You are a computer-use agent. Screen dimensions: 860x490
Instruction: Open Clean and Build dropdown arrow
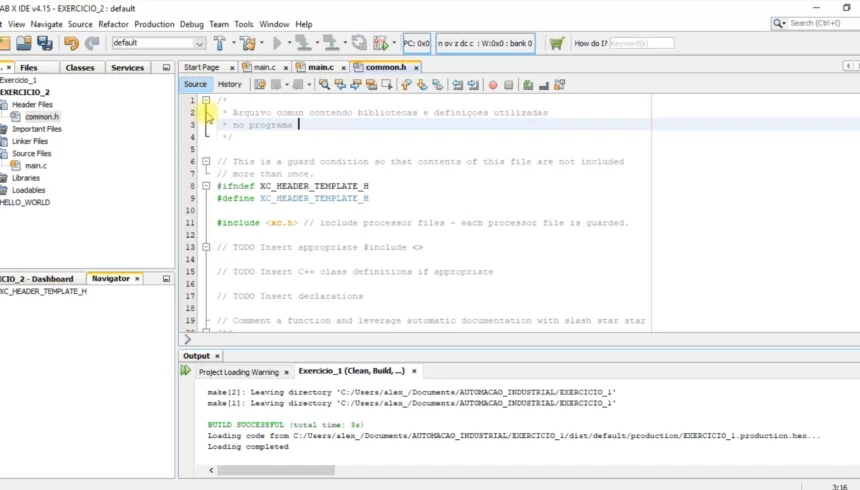[262, 43]
